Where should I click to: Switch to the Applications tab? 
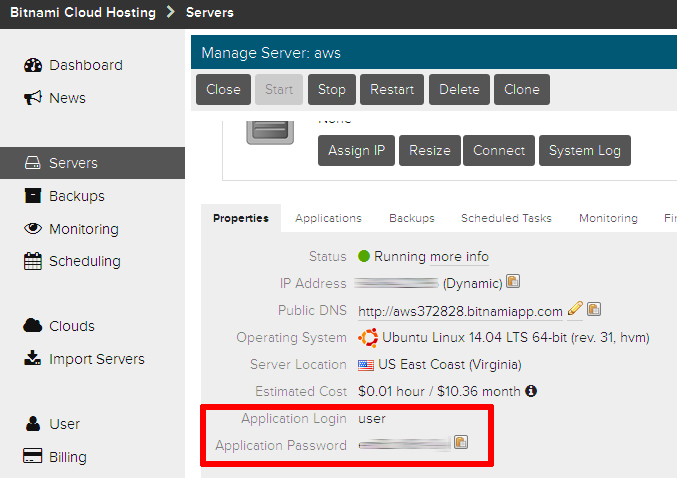(328, 218)
